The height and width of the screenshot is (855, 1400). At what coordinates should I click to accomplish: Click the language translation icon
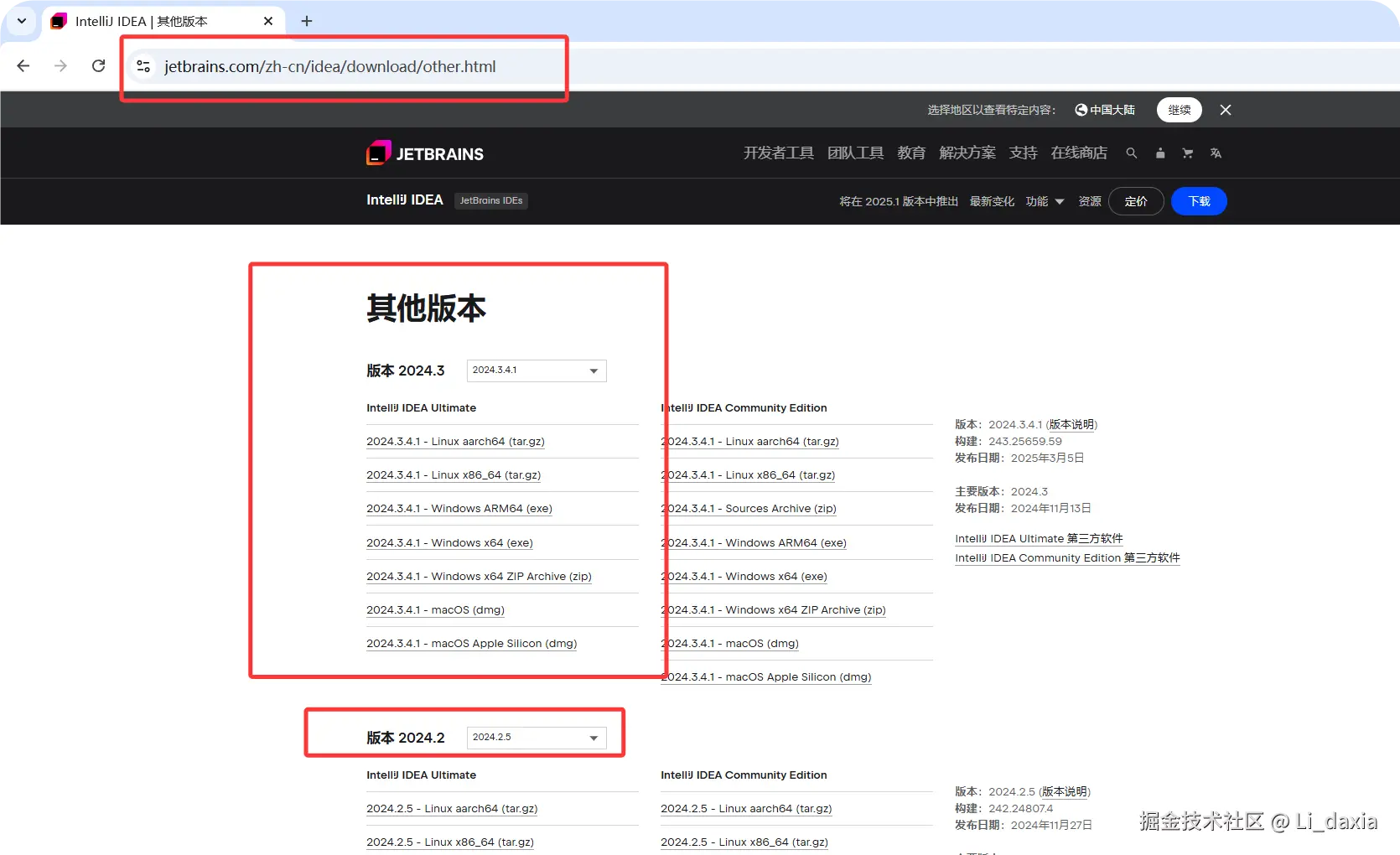(1216, 153)
